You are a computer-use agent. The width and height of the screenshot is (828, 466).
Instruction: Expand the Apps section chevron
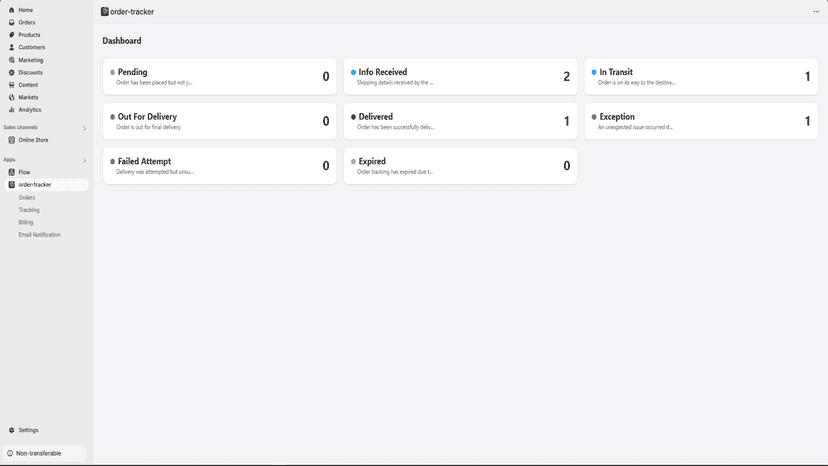tap(84, 161)
